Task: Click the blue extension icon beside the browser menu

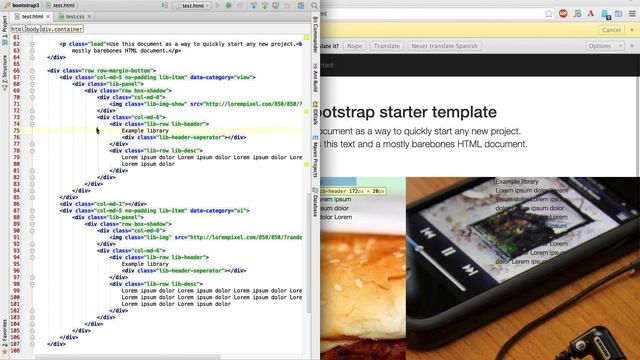Action: coord(619,13)
